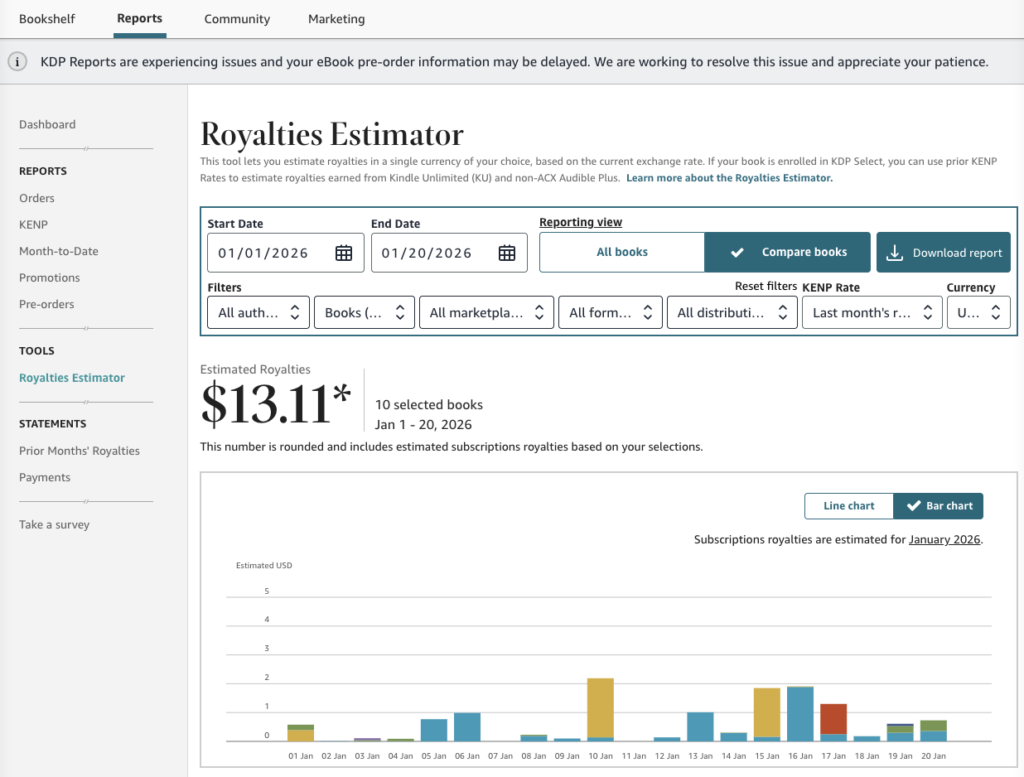The width and height of the screenshot is (1024, 777).
Task: Click the info icon in the notice banner
Action: click(x=18, y=62)
